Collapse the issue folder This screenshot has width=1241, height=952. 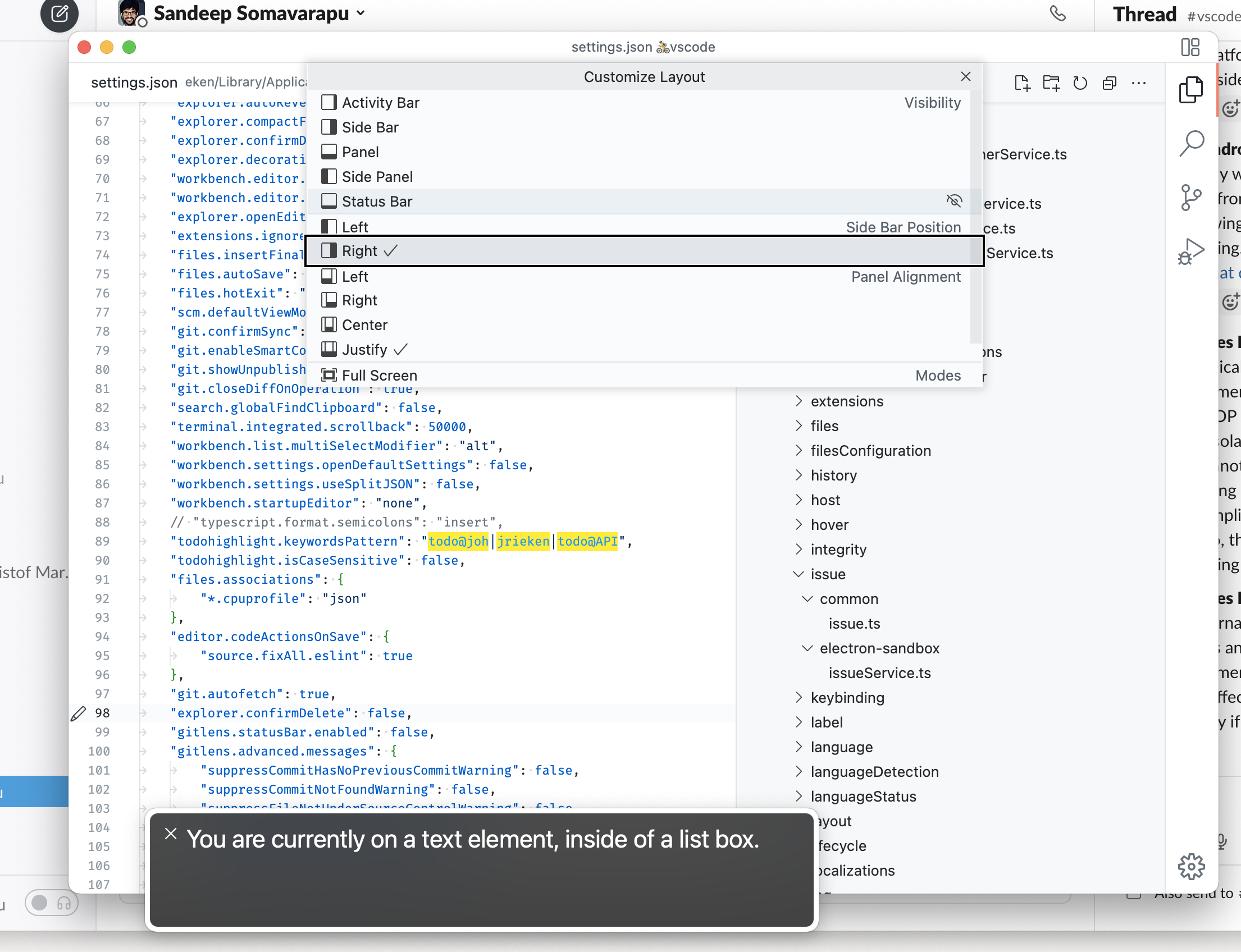click(x=828, y=574)
